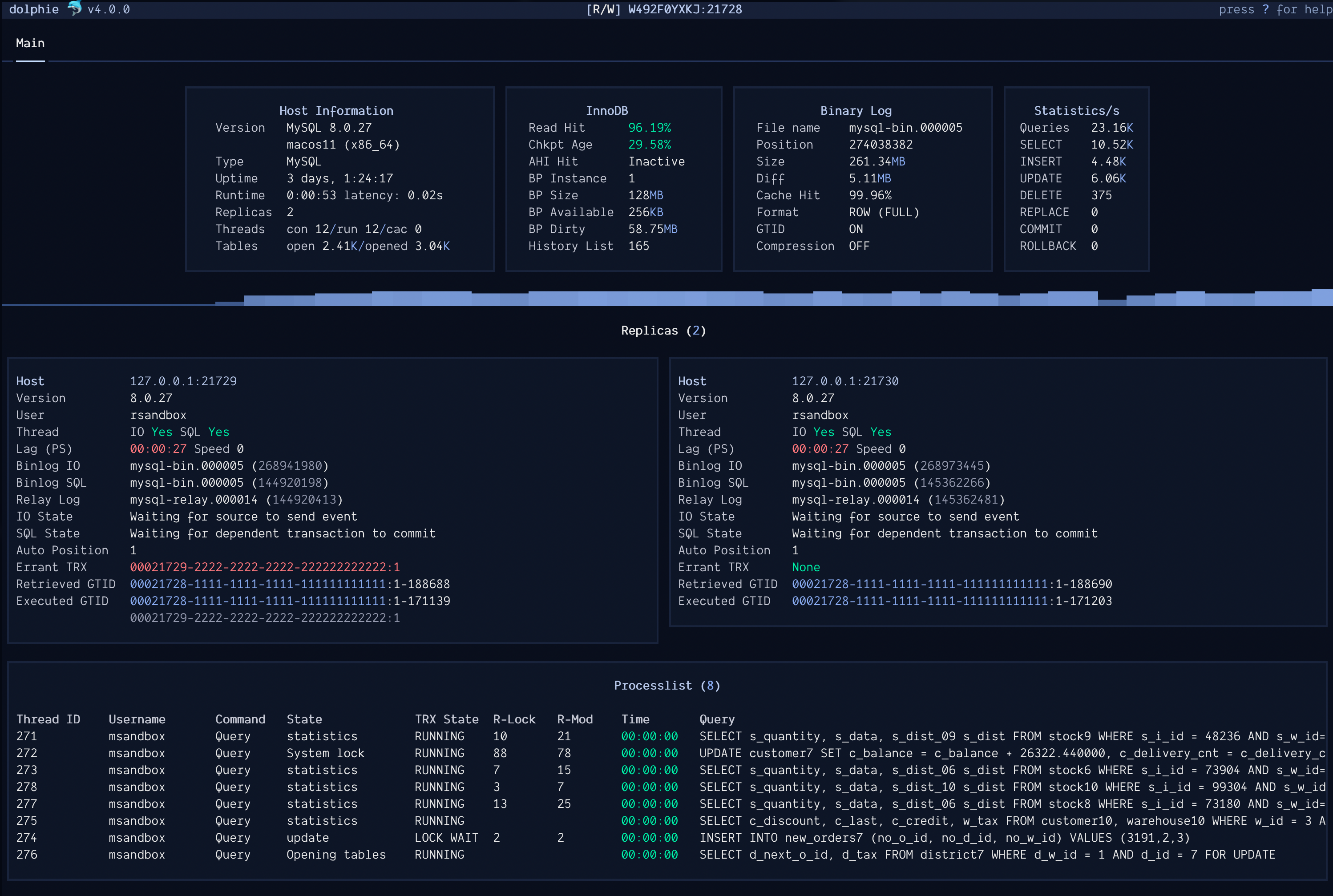The height and width of the screenshot is (896, 1333).
Task: Click the Lag (PS) 00:00:27 value
Action: (x=157, y=449)
